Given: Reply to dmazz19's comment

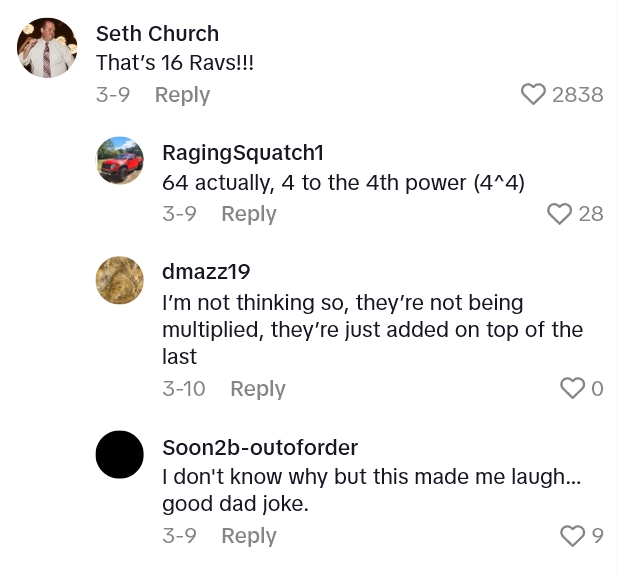Looking at the screenshot, I should pyautogui.click(x=258, y=389).
